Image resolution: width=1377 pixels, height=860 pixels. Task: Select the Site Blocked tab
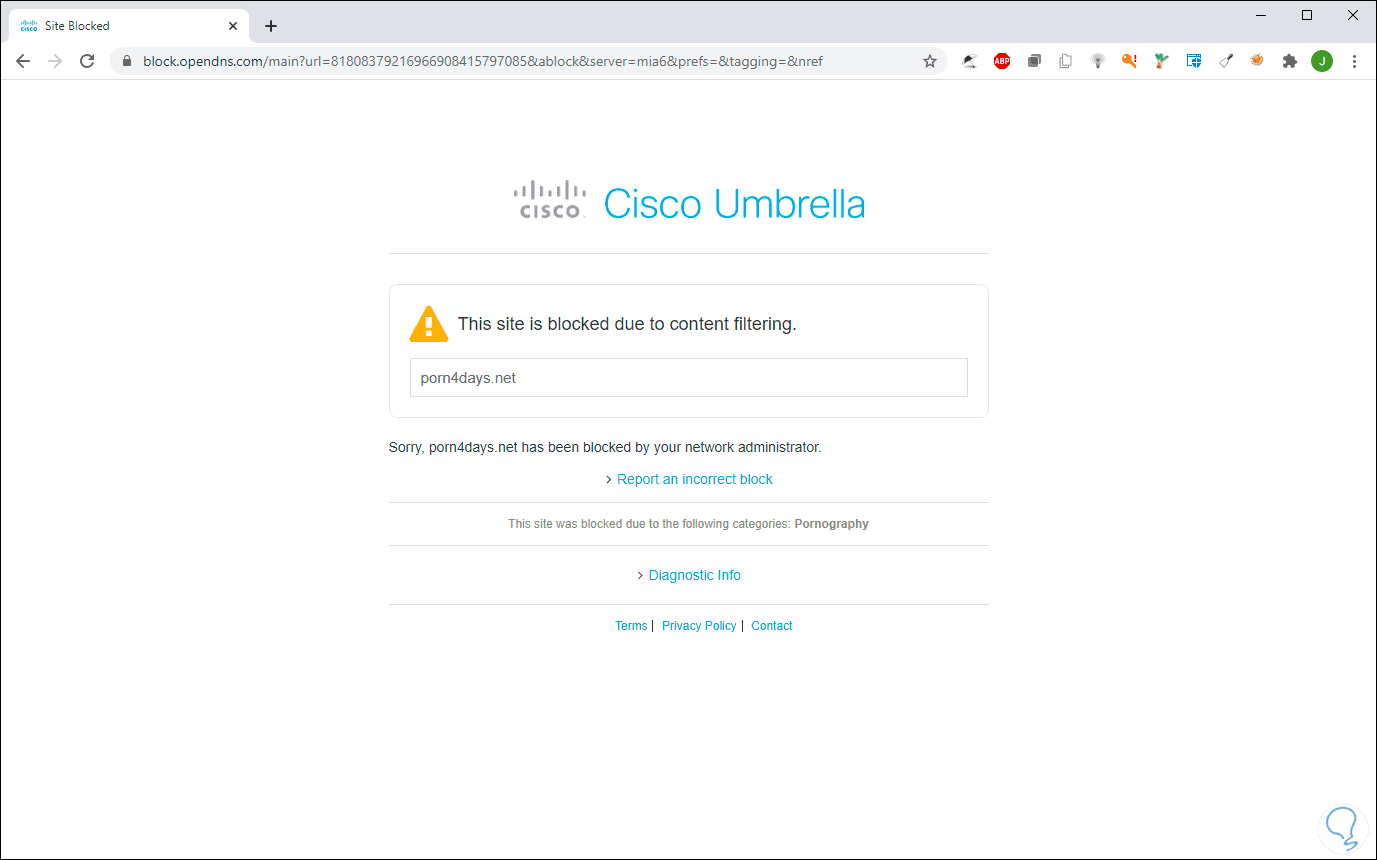pos(120,26)
